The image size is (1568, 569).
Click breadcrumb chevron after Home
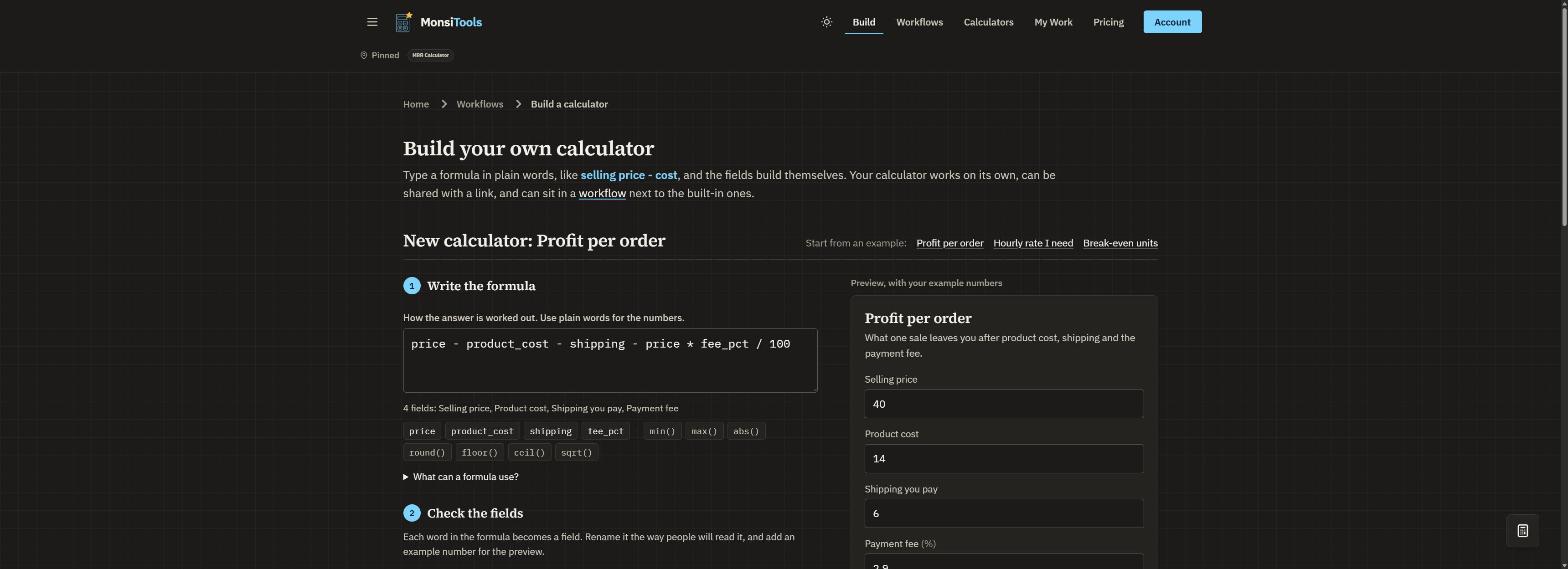[443, 104]
